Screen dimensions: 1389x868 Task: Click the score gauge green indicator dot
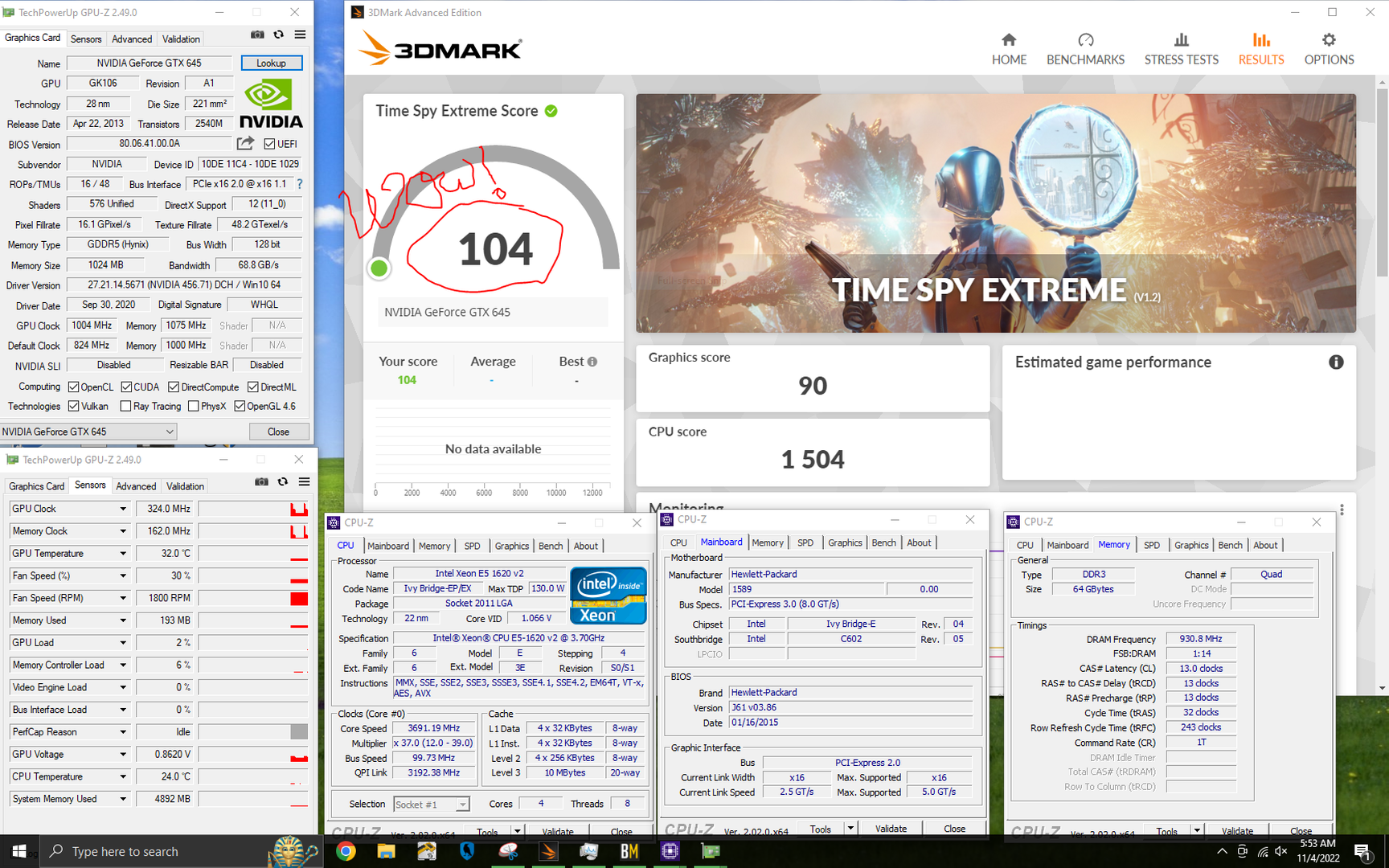point(379,268)
